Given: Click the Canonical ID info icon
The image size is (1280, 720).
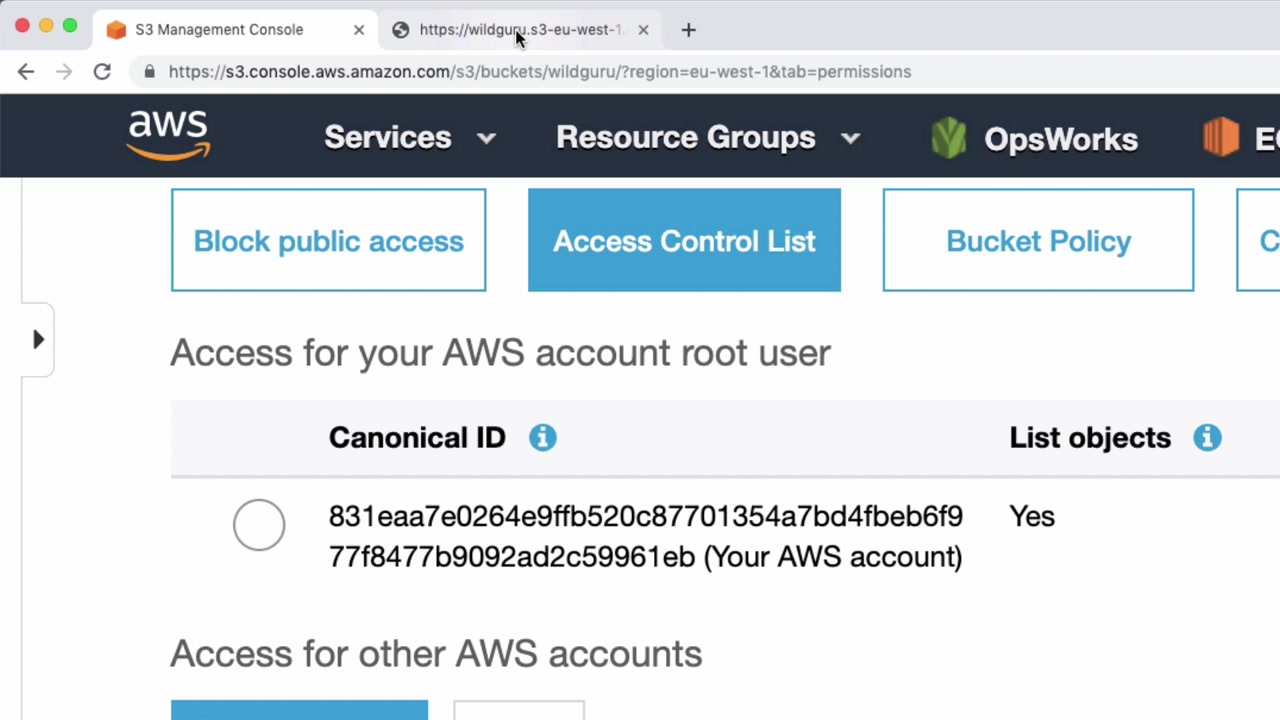Looking at the screenshot, I should click(x=542, y=437).
